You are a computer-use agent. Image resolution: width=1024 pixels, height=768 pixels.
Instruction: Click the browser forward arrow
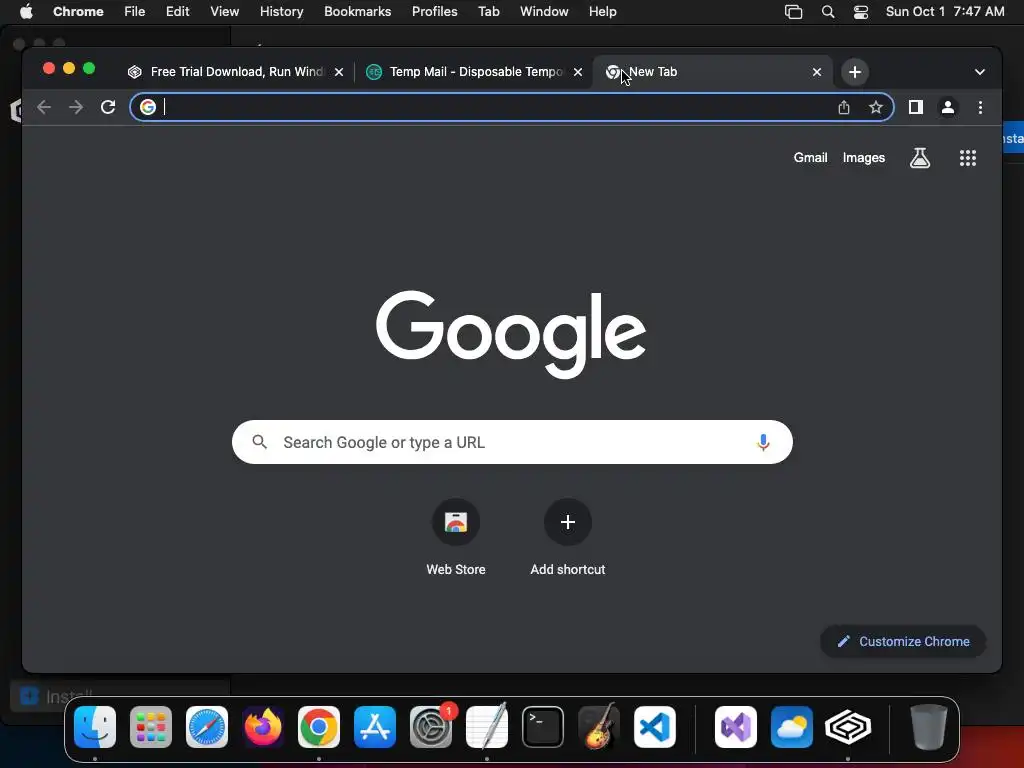point(76,107)
